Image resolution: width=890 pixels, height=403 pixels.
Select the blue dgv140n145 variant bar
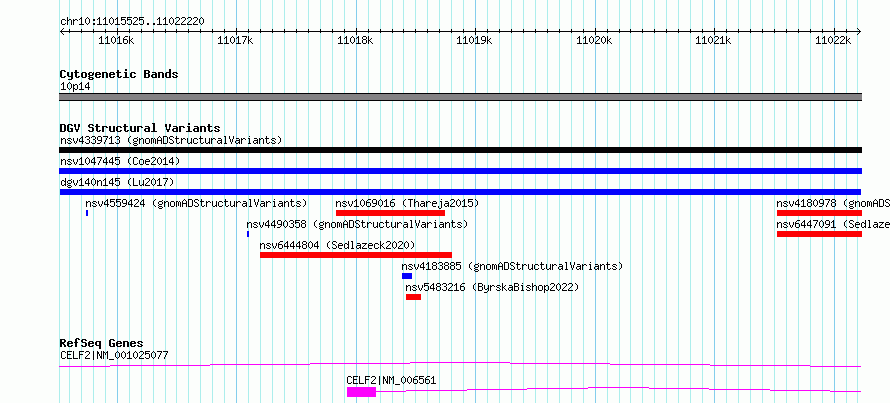461,192
